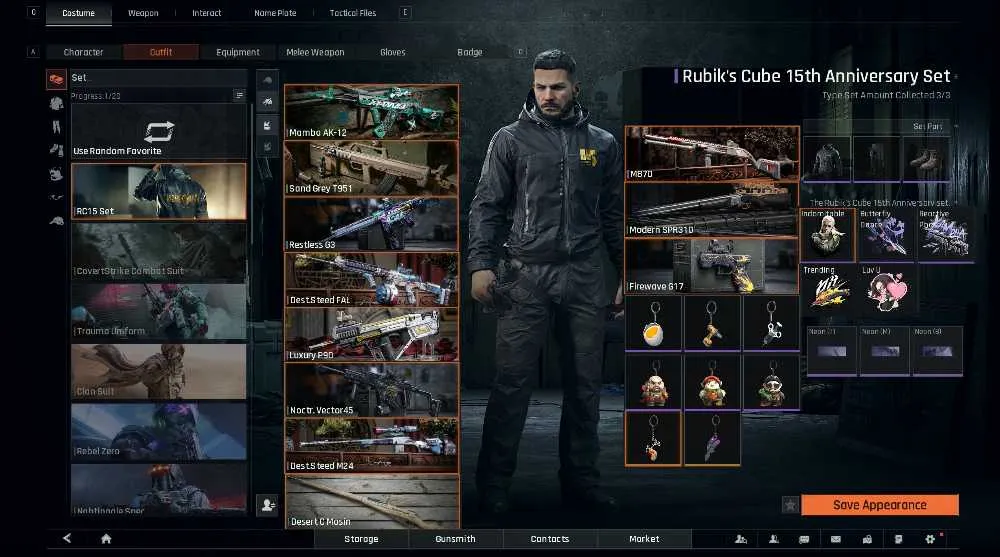
Task: Select the drill keychain charm
Action: click(712, 323)
